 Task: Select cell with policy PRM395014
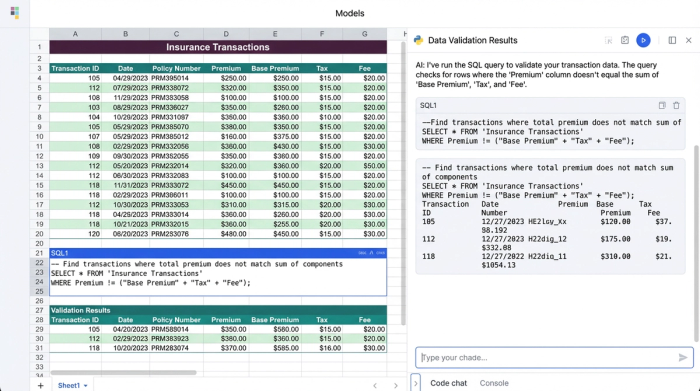click(176, 78)
